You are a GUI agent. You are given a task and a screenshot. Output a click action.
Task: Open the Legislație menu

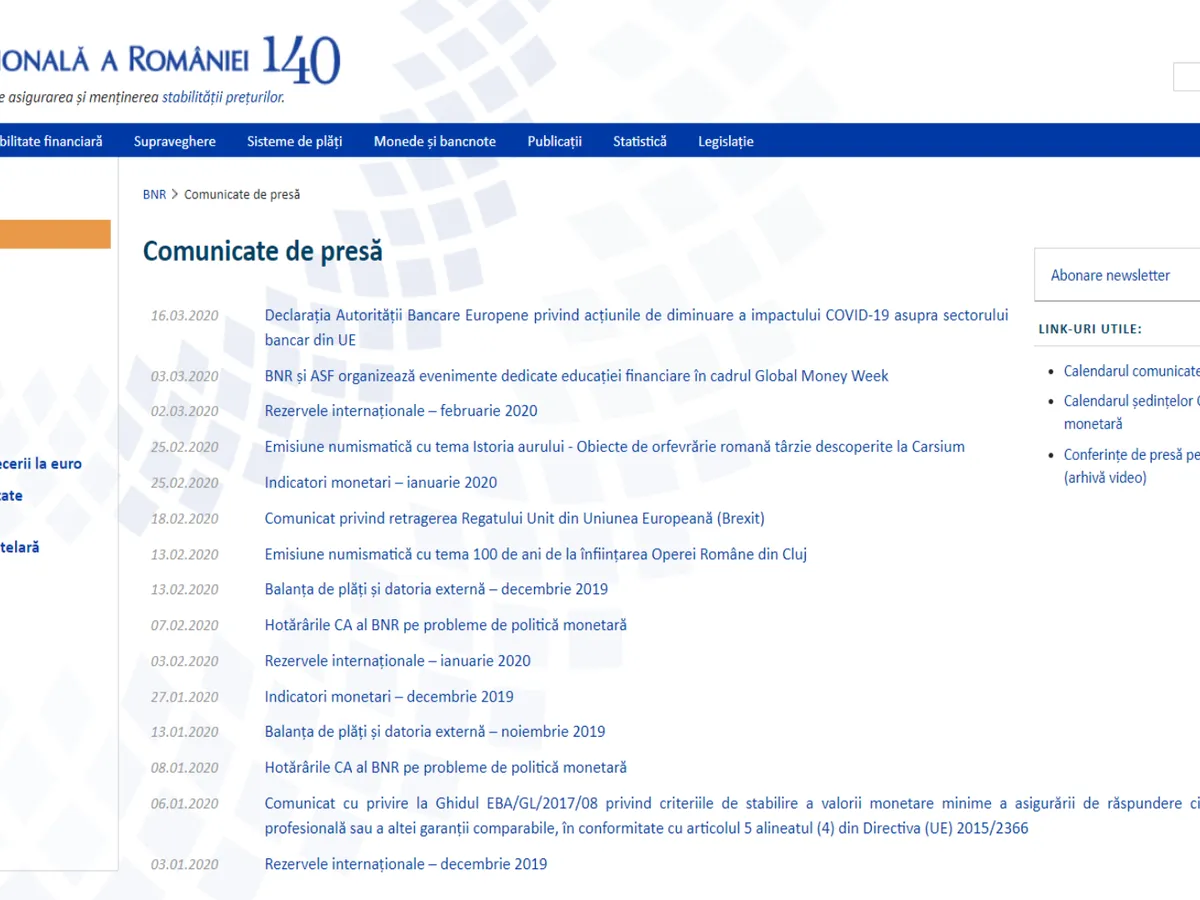point(725,141)
